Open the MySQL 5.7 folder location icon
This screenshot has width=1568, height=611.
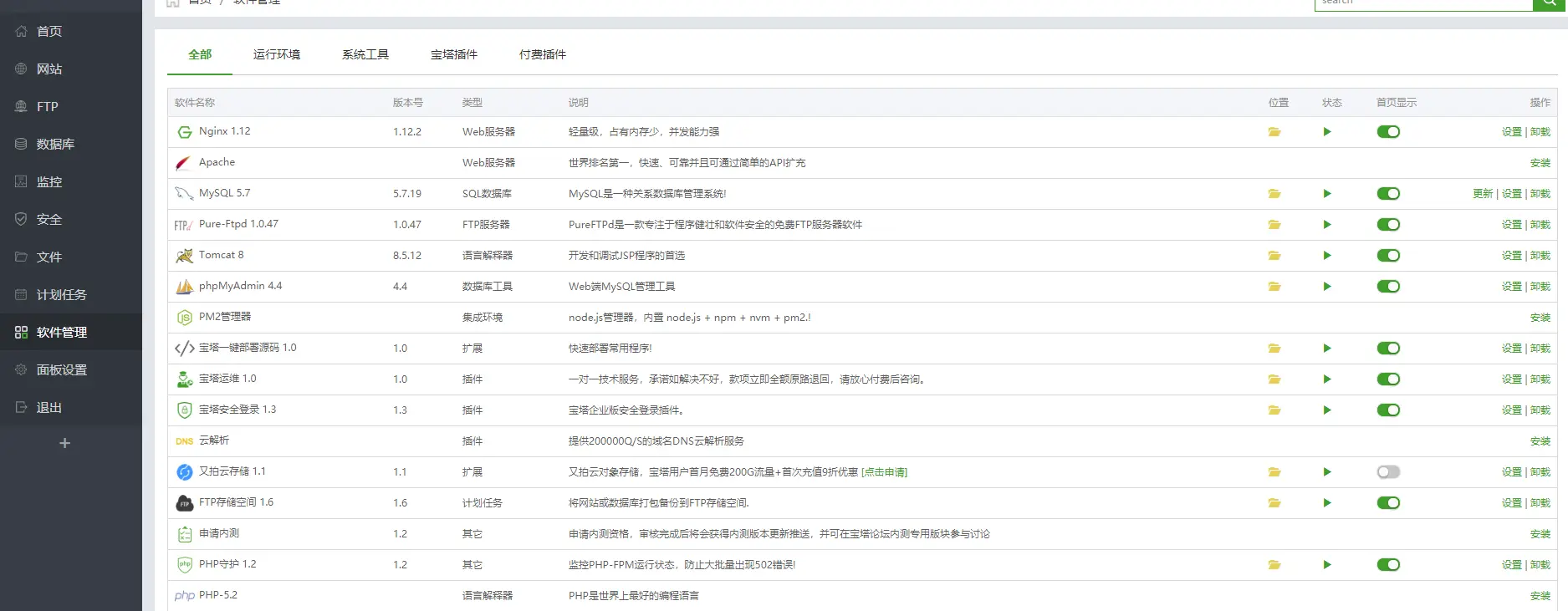point(1274,194)
